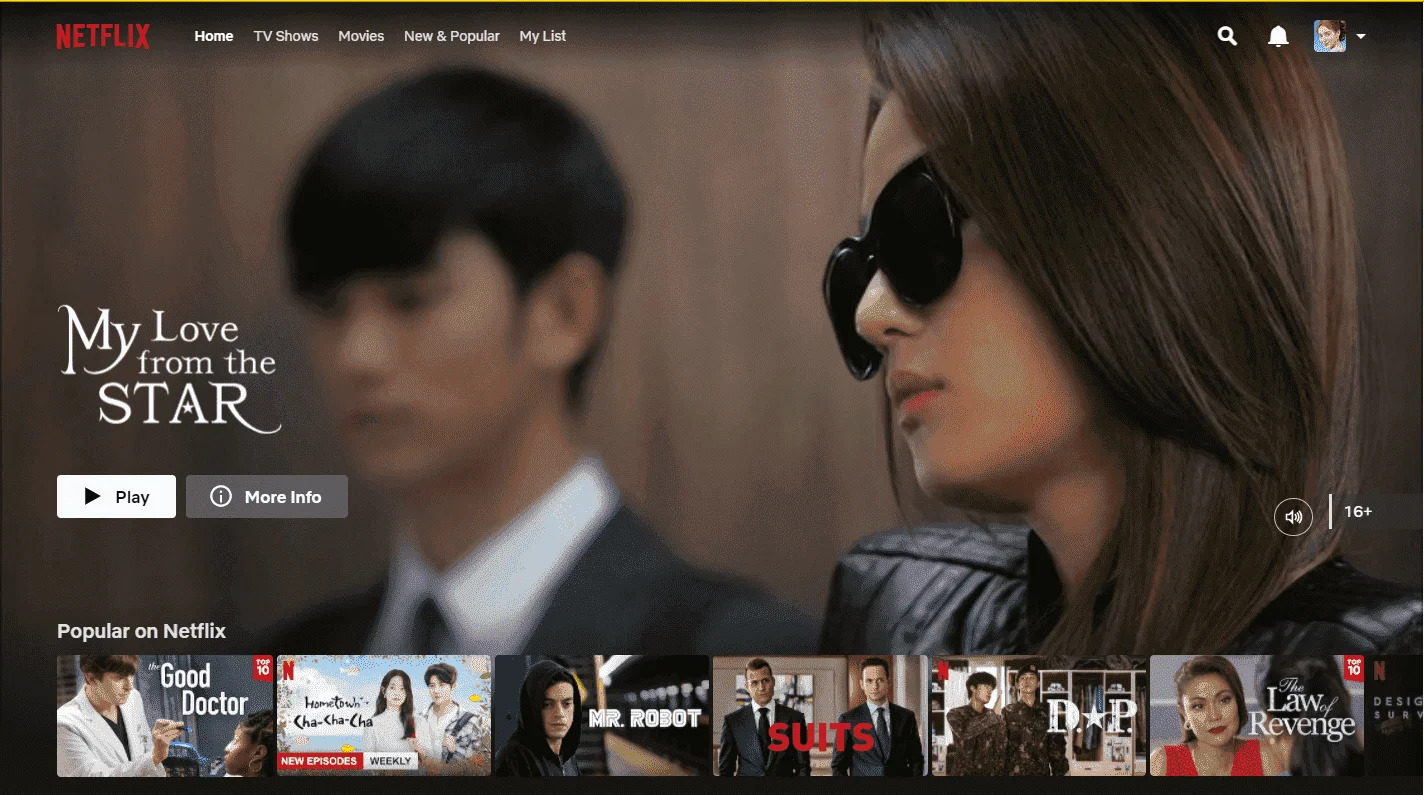Image resolution: width=1424 pixels, height=795 pixels.
Task: Select the Suits thumbnail
Action: pyautogui.click(x=820, y=716)
